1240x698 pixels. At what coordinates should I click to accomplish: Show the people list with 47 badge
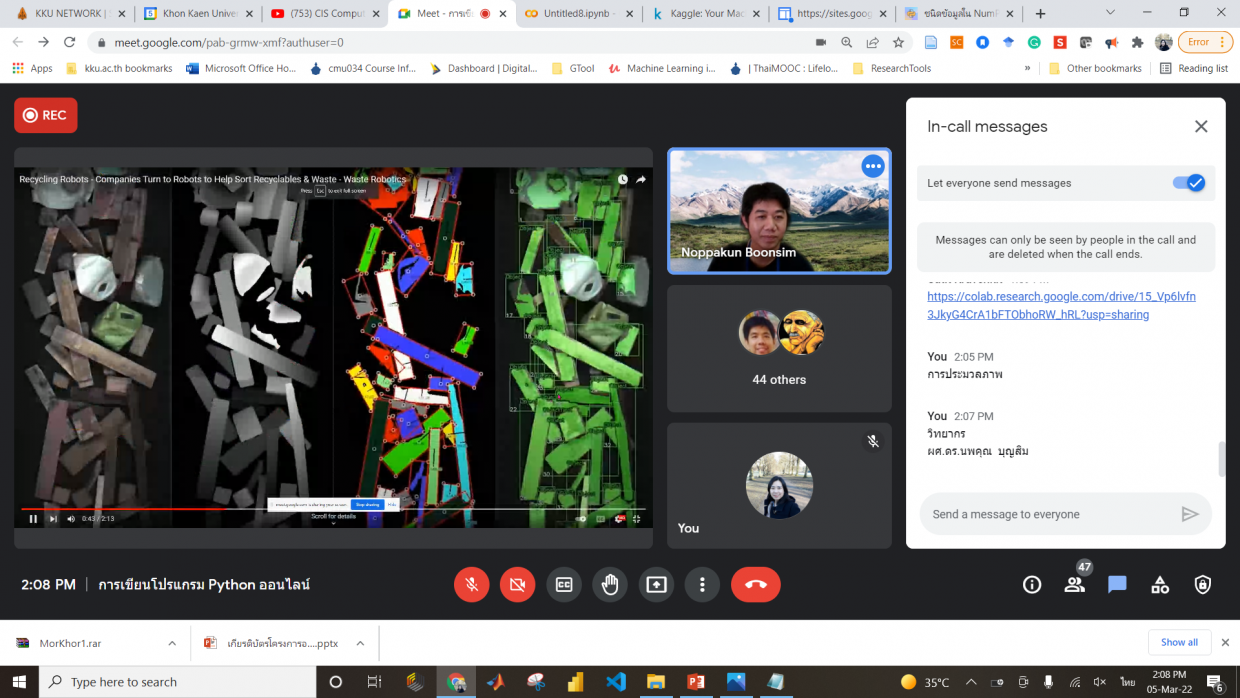1075,585
